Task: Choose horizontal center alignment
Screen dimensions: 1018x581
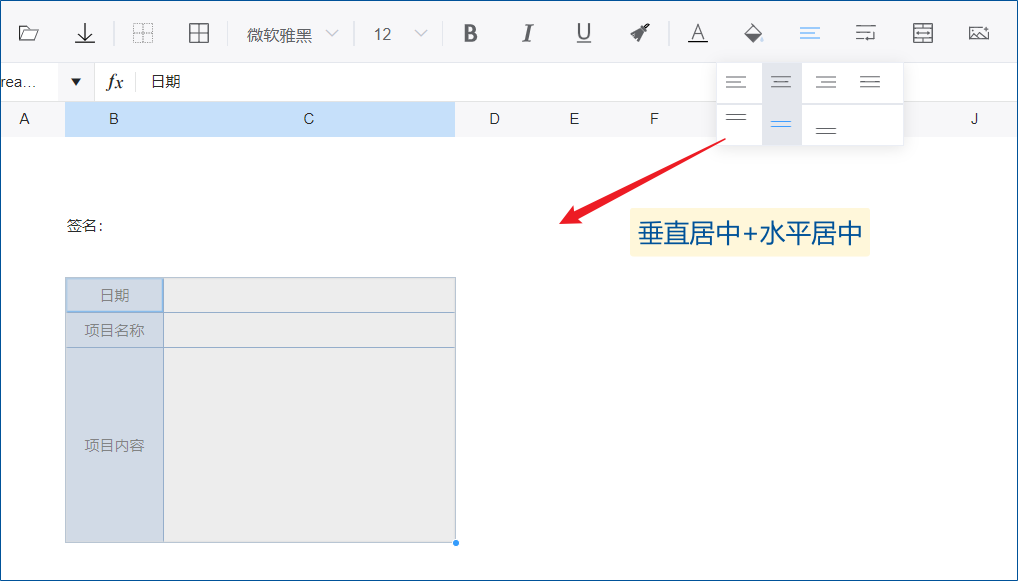Action: coord(781,82)
